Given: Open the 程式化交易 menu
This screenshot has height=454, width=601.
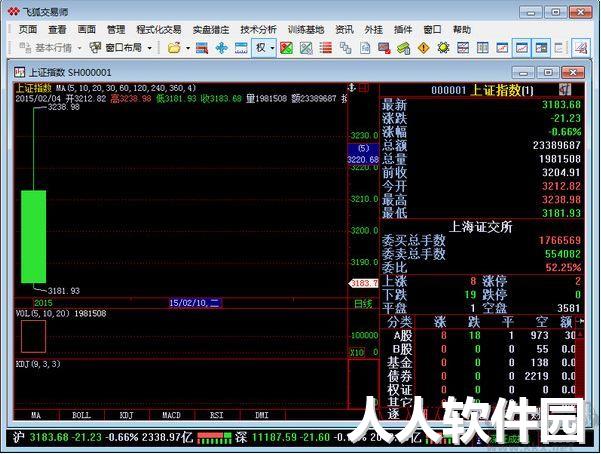Looking at the screenshot, I should 159,30.
